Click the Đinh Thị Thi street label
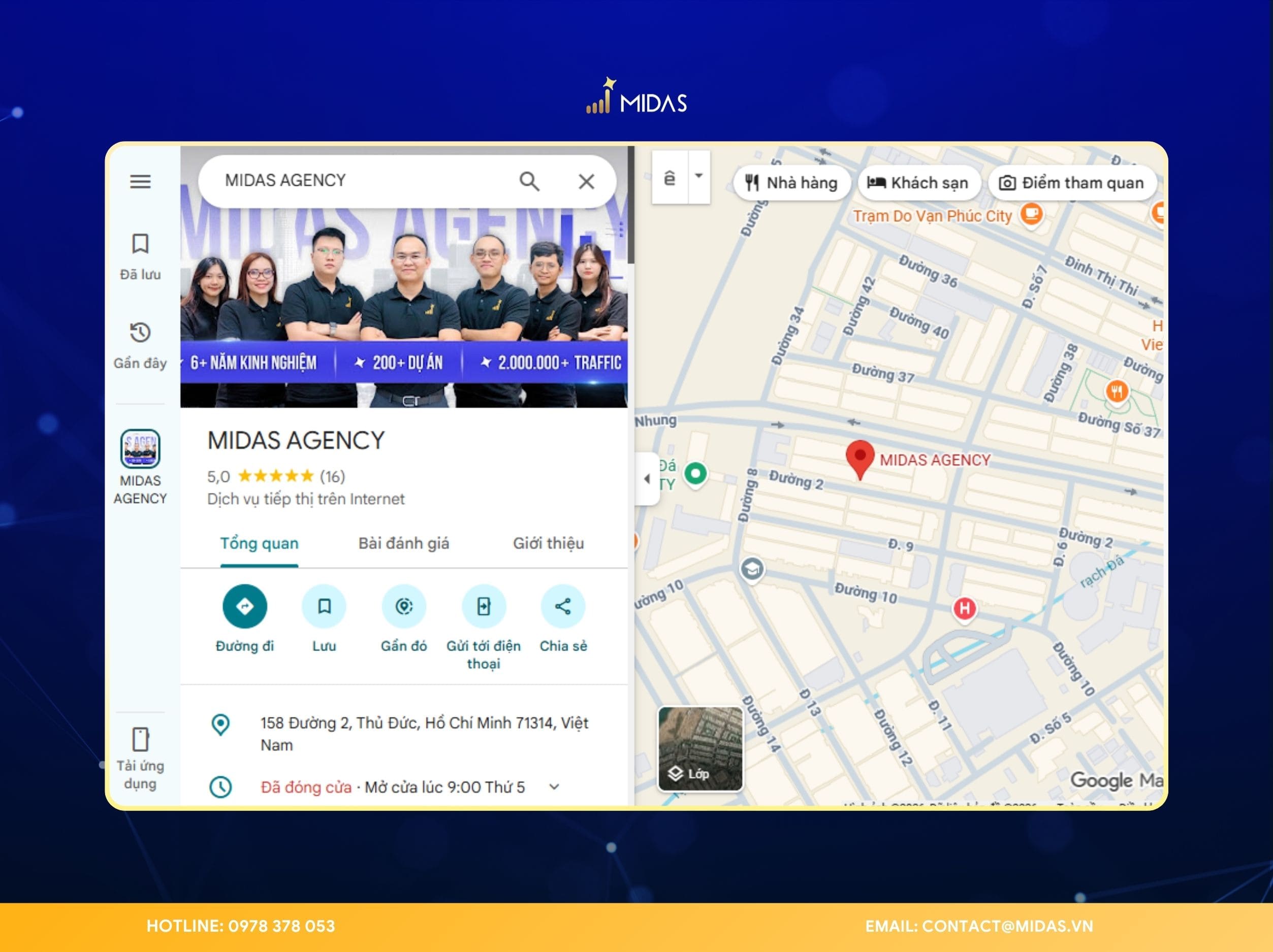This screenshot has height=952, width=1273. (x=1101, y=276)
